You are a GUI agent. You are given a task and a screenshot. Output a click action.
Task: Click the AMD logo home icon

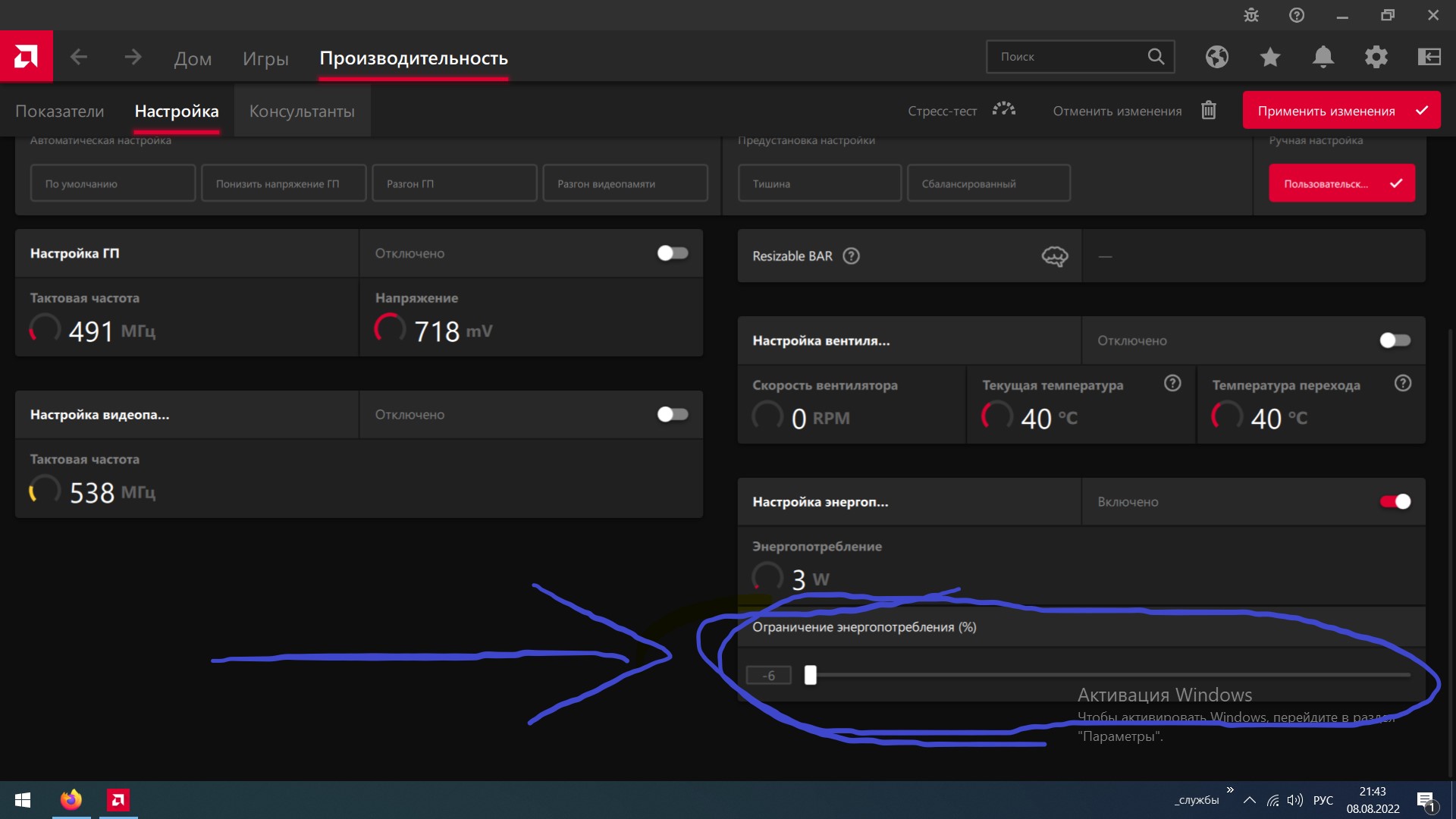click(x=26, y=56)
